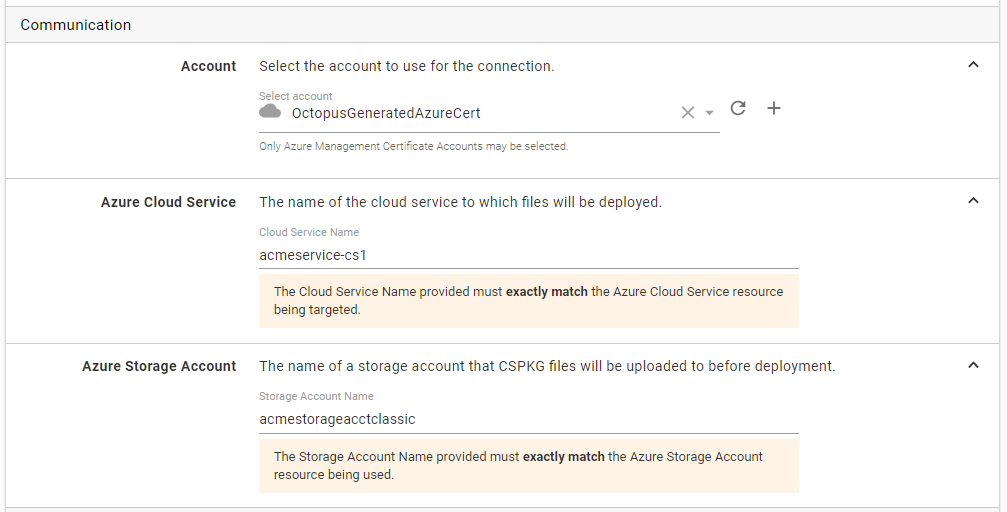This screenshot has height=512, width=1007.
Task: Click the Azure Cloud Service label
Action: pos(168,202)
